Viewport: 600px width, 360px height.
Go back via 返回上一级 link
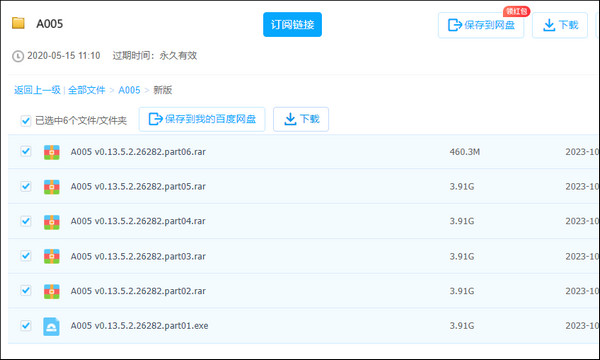(x=37, y=90)
